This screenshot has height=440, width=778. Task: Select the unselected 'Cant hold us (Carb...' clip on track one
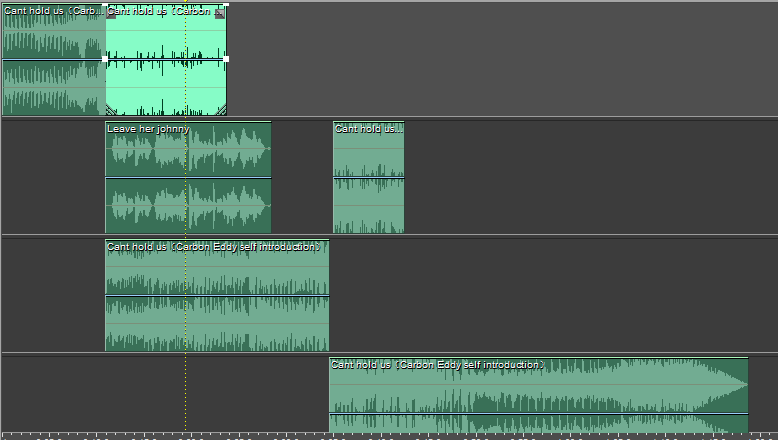pyautogui.click(x=54, y=60)
